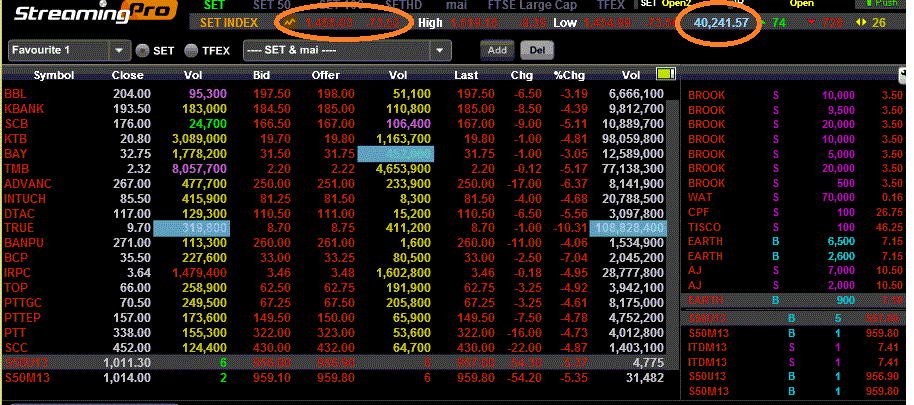
Task: Select the ADVANC symbol
Action: 28,184
